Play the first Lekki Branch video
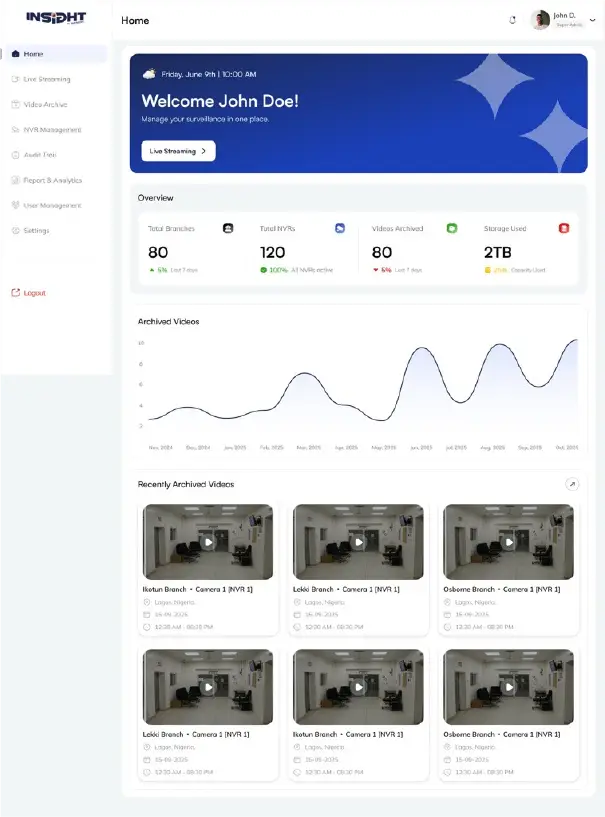The width and height of the screenshot is (605, 817). click(x=359, y=542)
